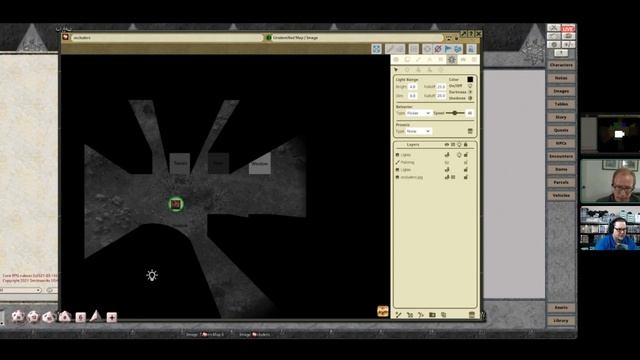The height and width of the screenshot is (360, 640).
Task: Toggle visibility of the second Lights layer
Action: coord(447,169)
